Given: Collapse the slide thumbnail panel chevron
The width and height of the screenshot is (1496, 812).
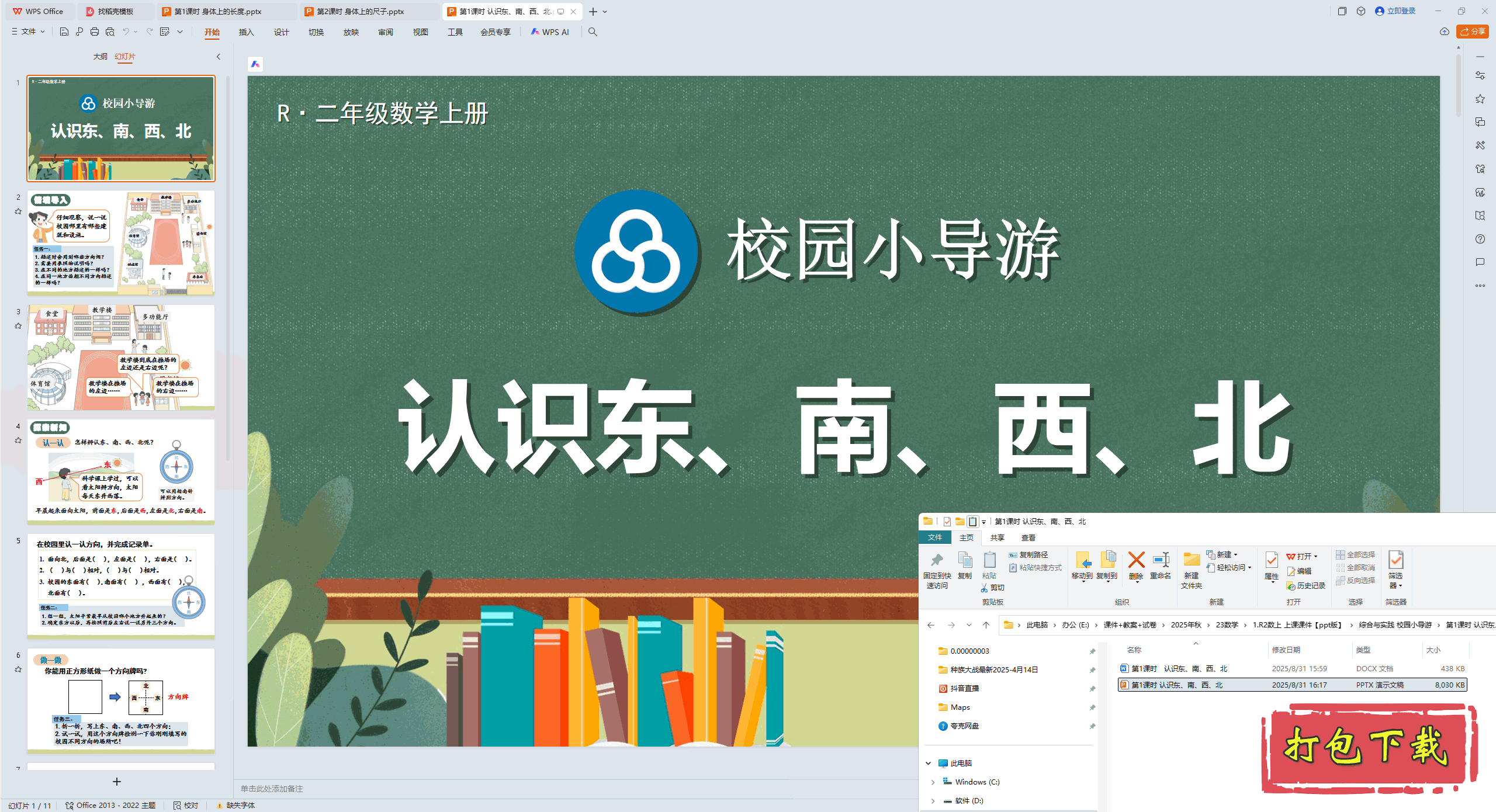Looking at the screenshot, I should pyautogui.click(x=219, y=57).
